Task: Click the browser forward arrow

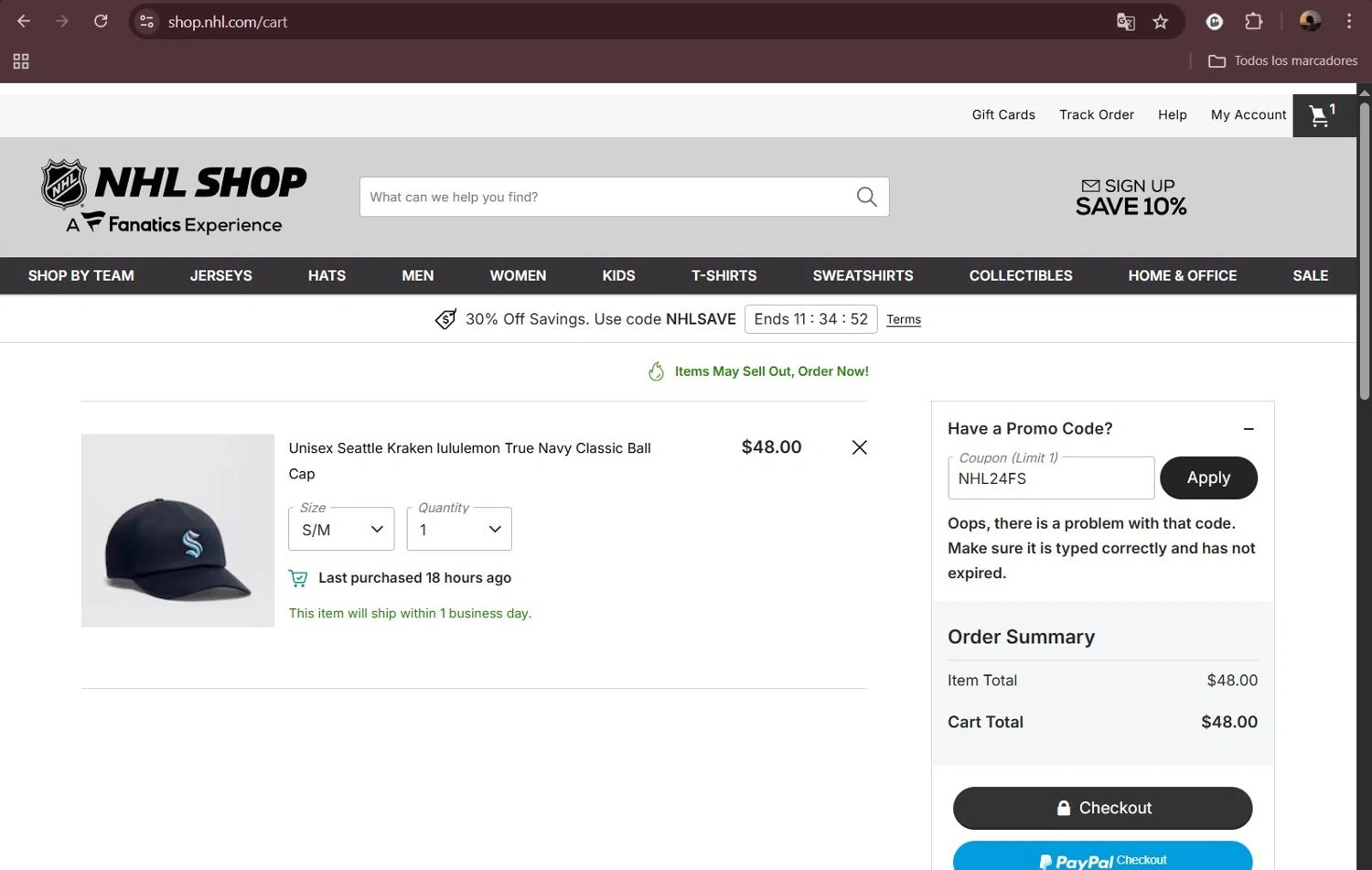Action: pos(62,21)
